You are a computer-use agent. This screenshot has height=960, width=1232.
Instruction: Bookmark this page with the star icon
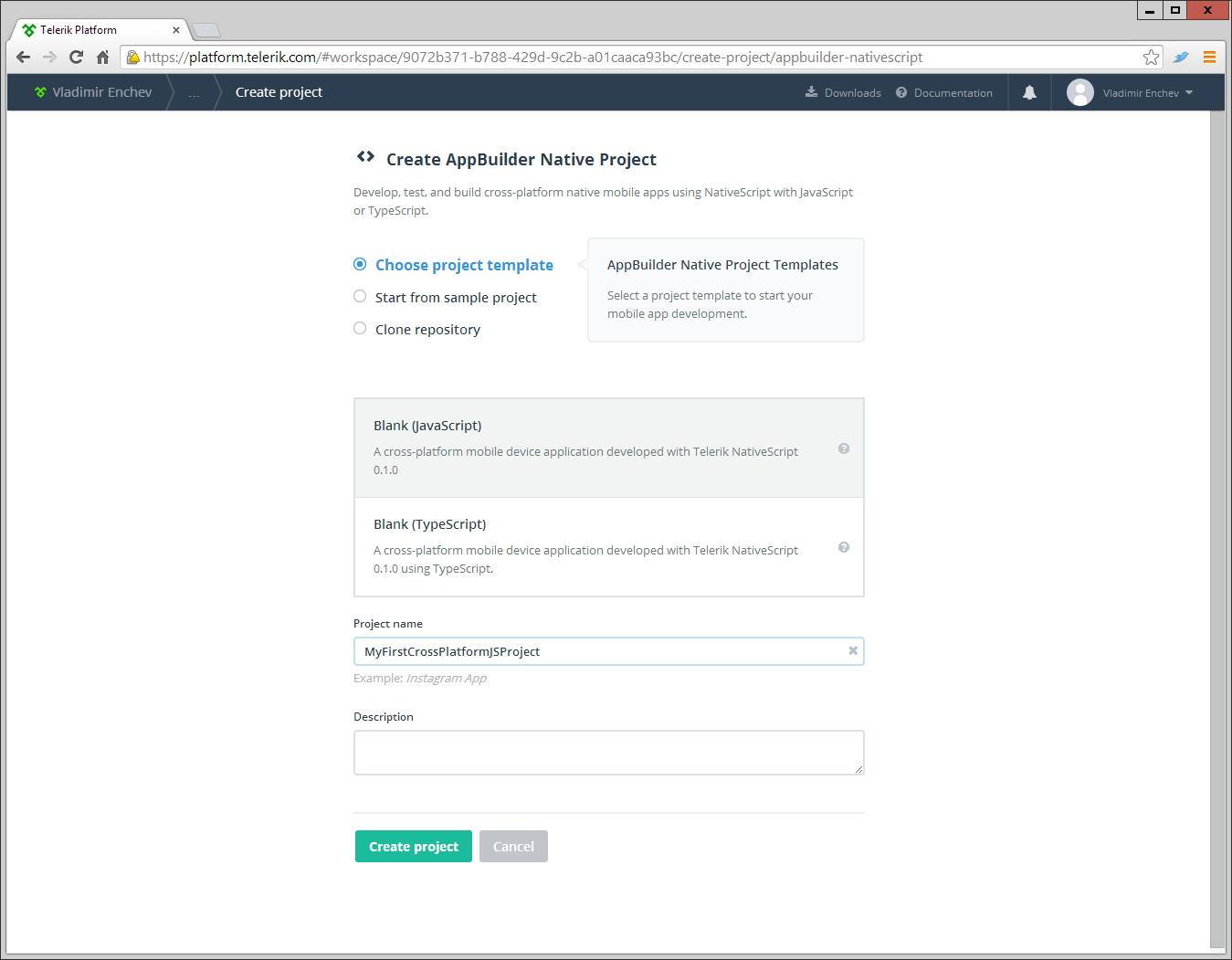(x=1152, y=57)
